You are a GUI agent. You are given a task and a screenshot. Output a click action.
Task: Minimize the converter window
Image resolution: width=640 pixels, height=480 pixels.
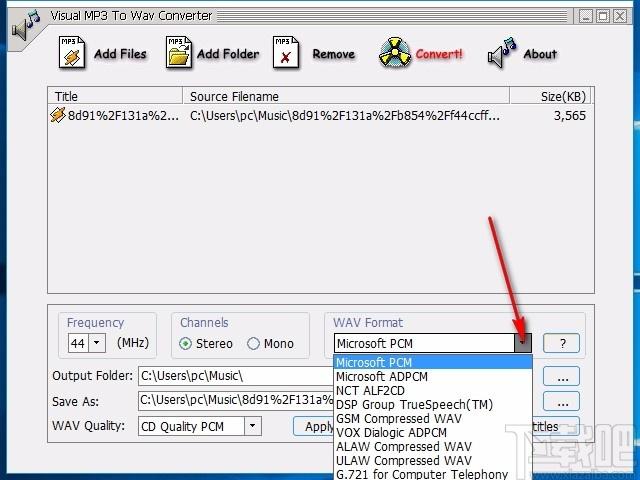[x=586, y=17]
